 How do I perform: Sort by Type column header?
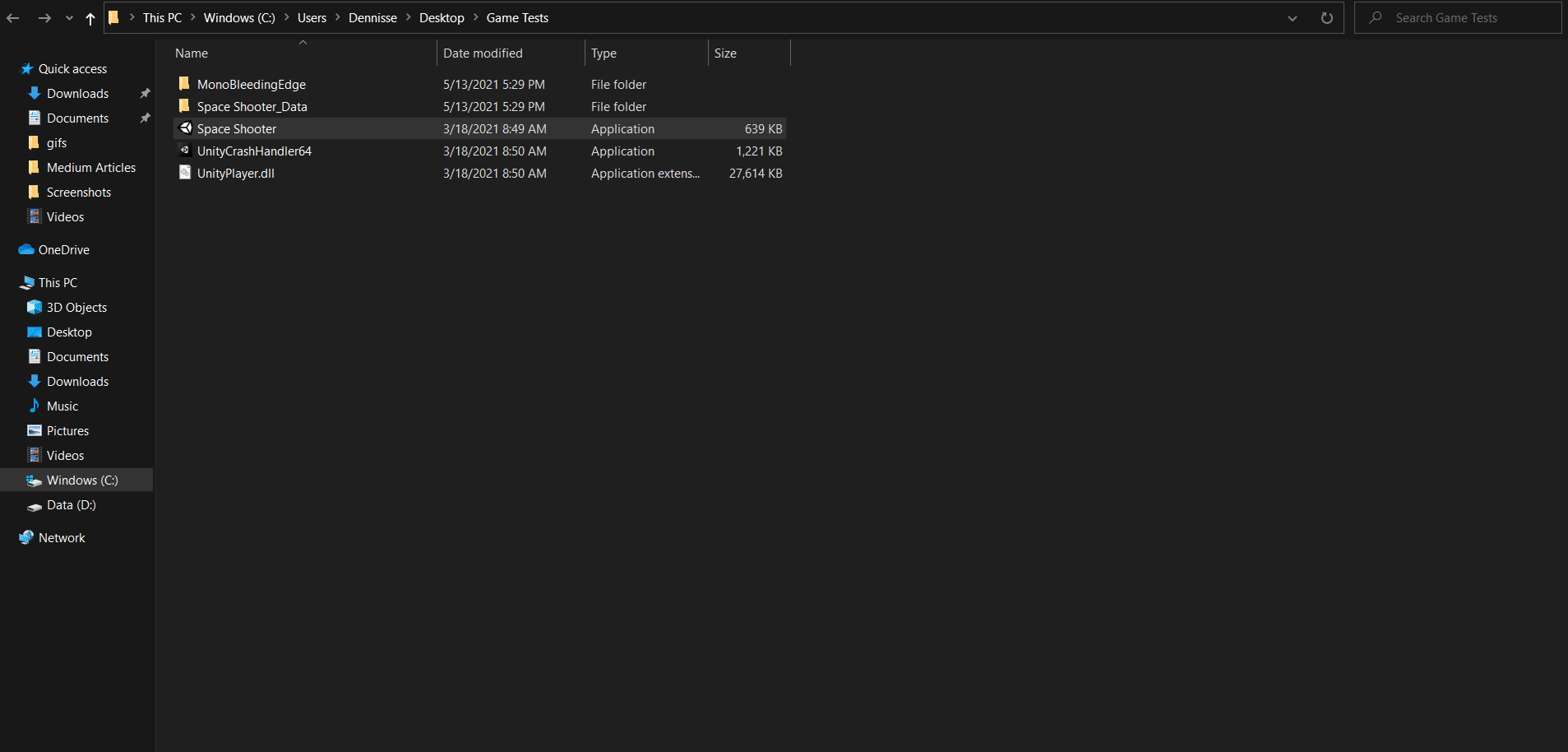pyautogui.click(x=604, y=53)
